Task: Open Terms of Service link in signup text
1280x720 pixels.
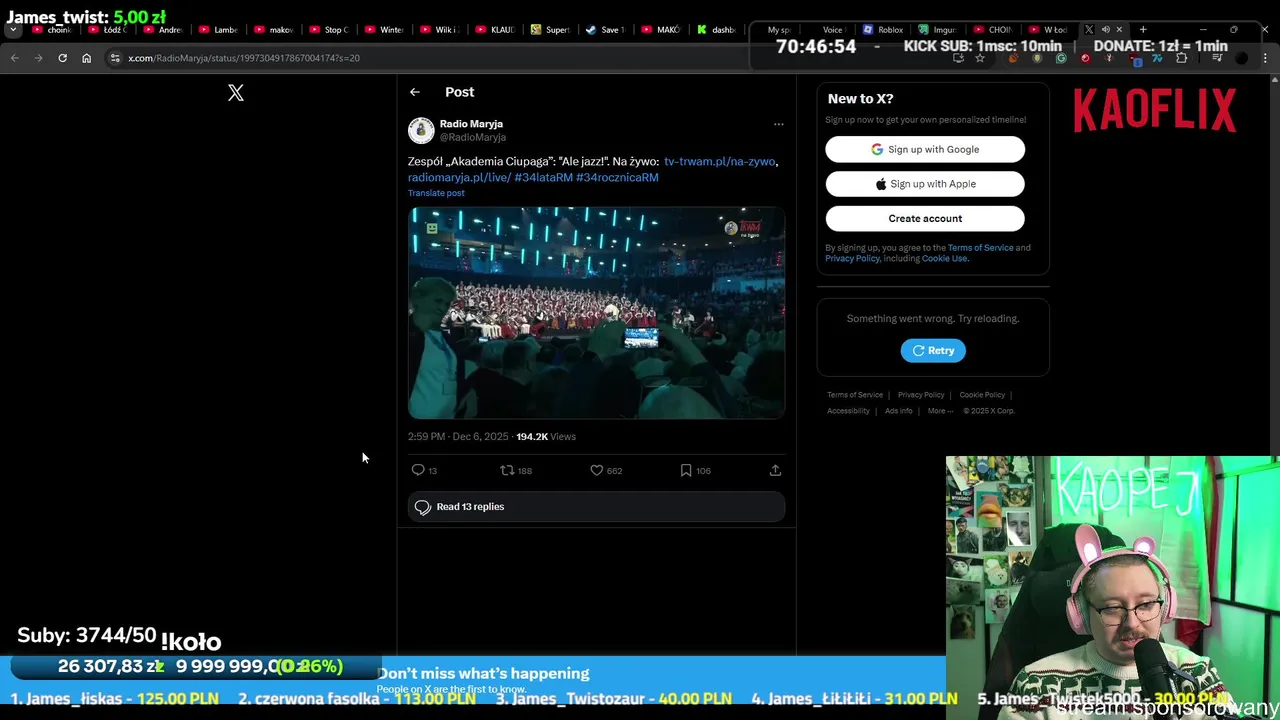Action: (x=980, y=248)
